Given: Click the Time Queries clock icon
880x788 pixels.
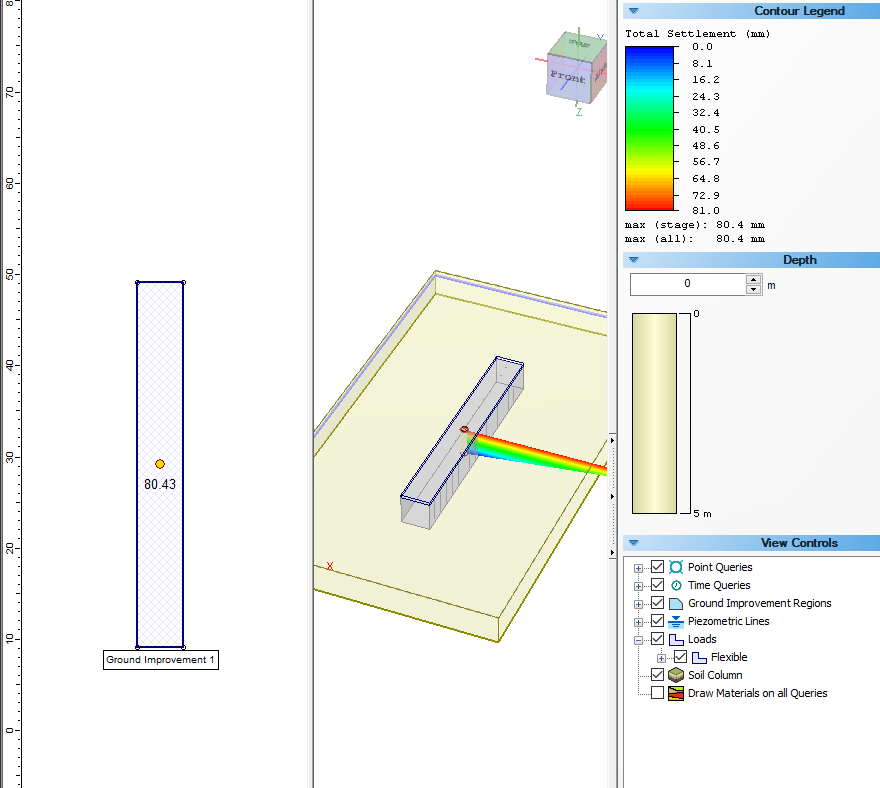Looking at the screenshot, I should click(x=676, y=585).
